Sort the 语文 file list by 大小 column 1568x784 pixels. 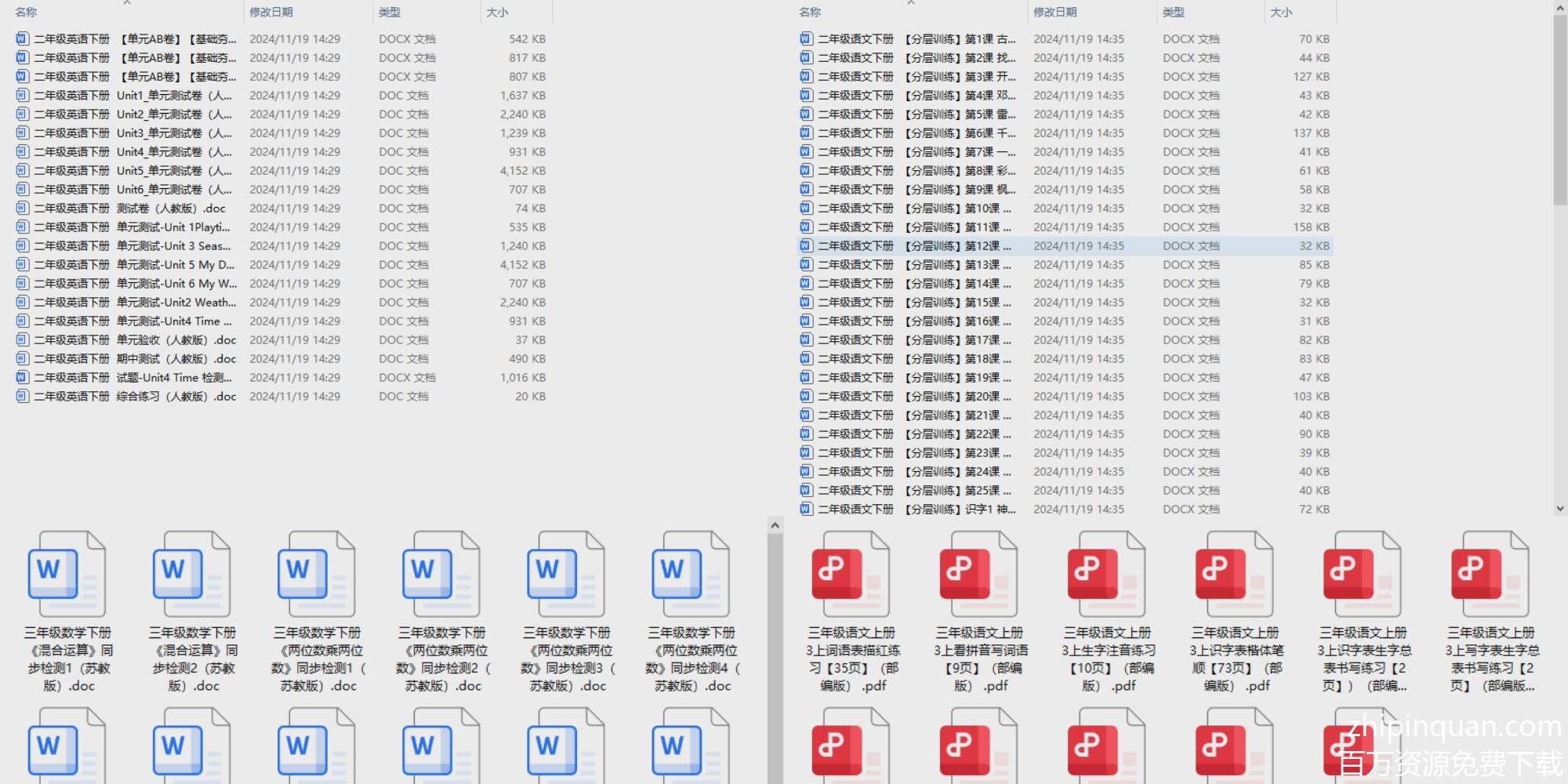tap(1281, 13)
